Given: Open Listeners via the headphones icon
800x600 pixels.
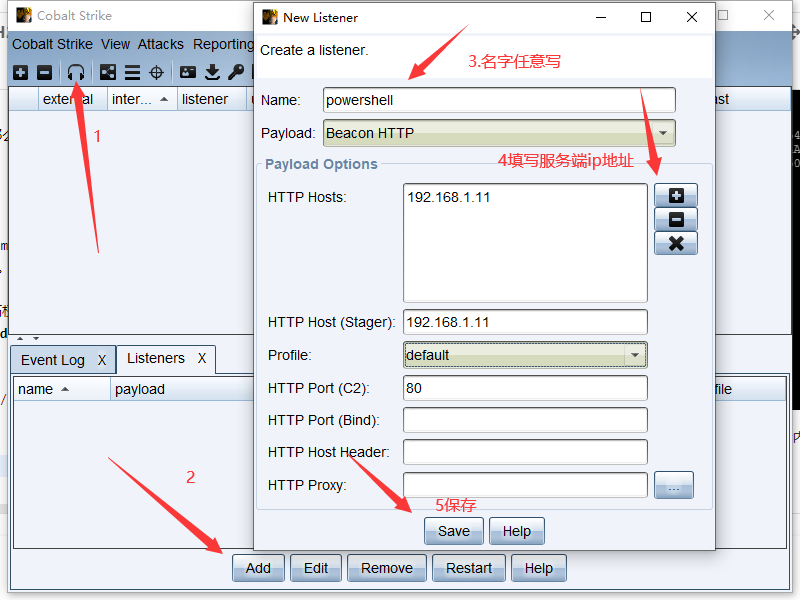Looking at the screenshot, I should (x=76, y=72).
